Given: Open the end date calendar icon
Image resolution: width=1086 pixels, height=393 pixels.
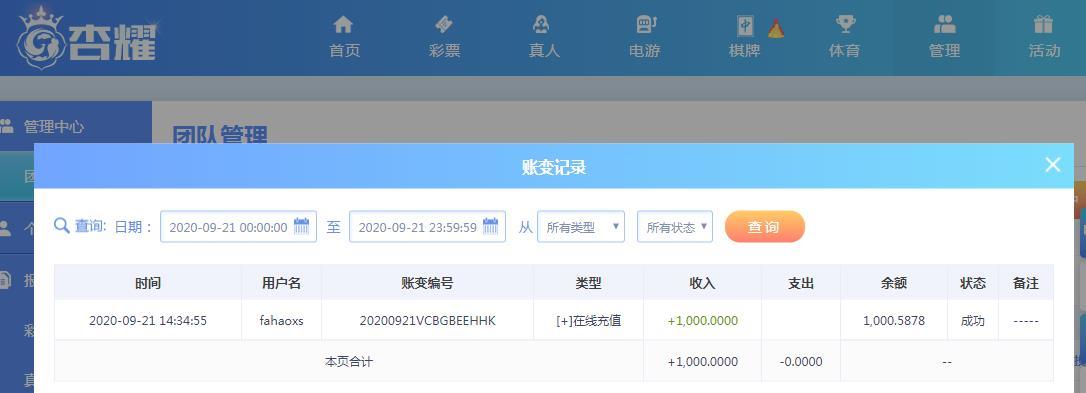Looking at the screenshot, I should 490,226.
